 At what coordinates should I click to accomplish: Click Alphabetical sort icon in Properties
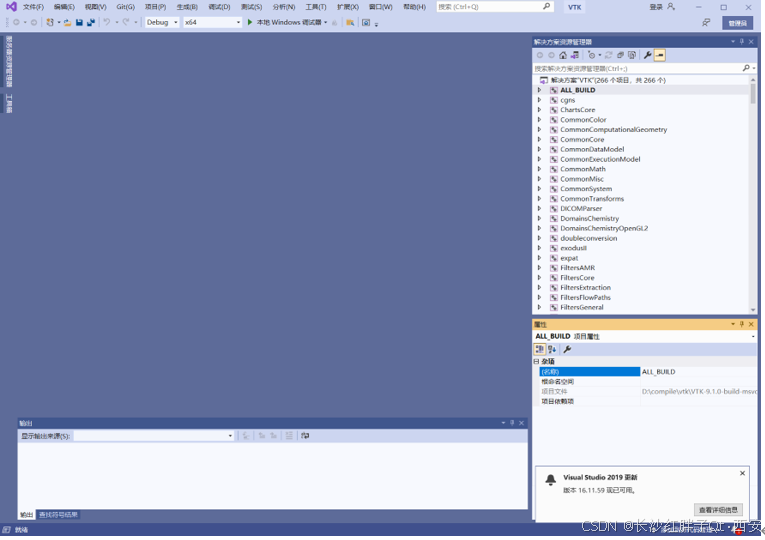(x=552, y=349)
